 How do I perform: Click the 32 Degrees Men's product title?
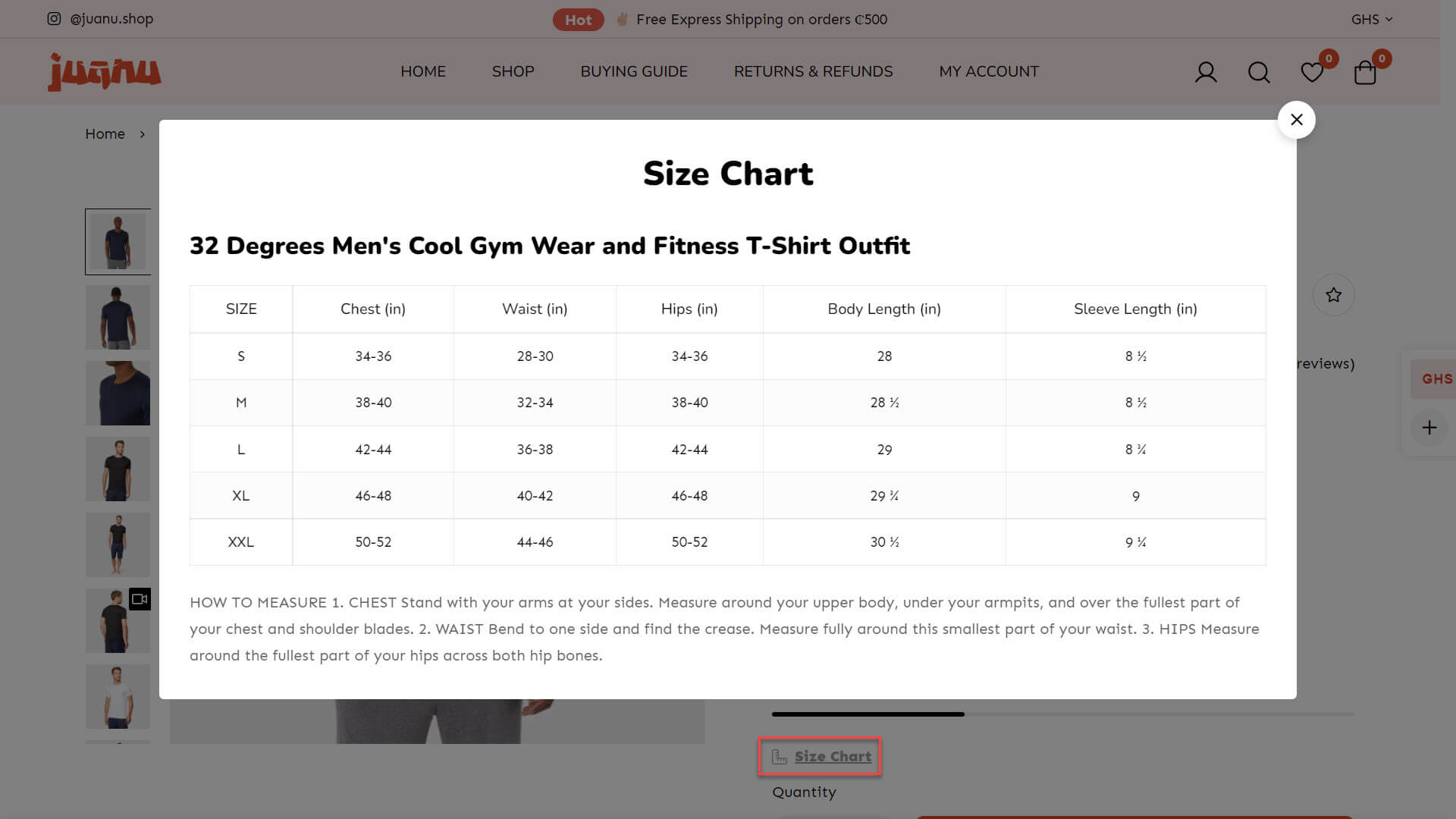pos(550,246)
